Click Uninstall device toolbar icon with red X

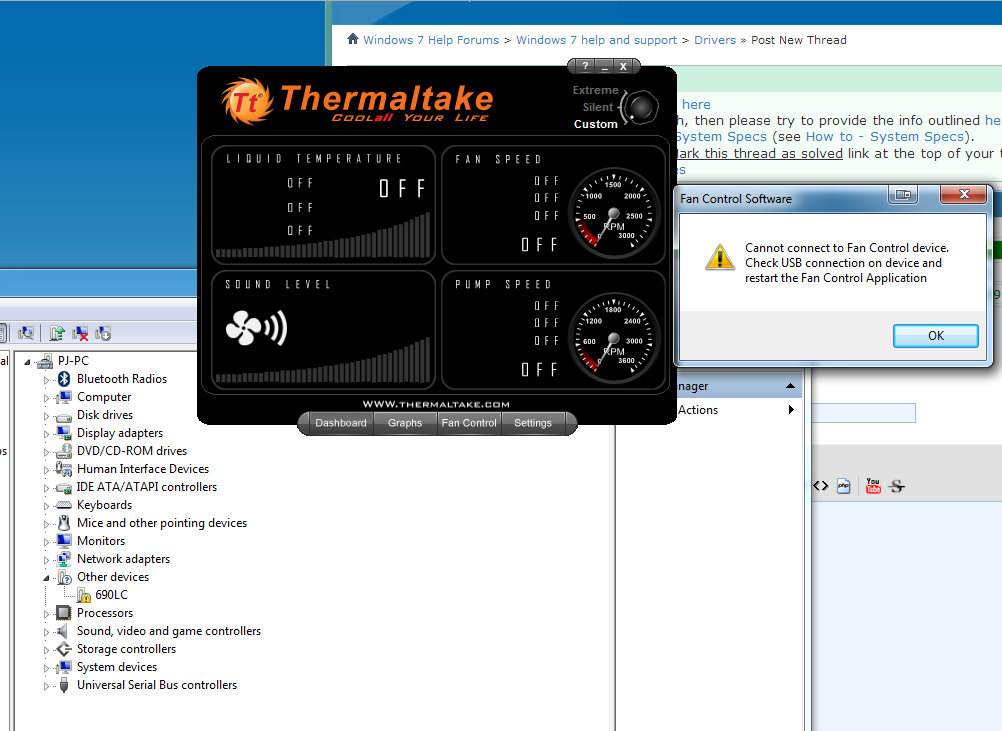click(x=80, y=333)
